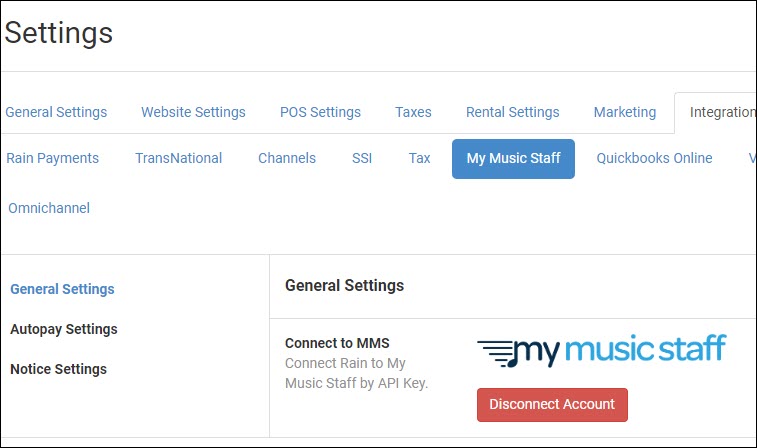The height and width of the screenshot is (448, 757).
Task: Select the Taxes tab
Action: [x=413, y=112]
